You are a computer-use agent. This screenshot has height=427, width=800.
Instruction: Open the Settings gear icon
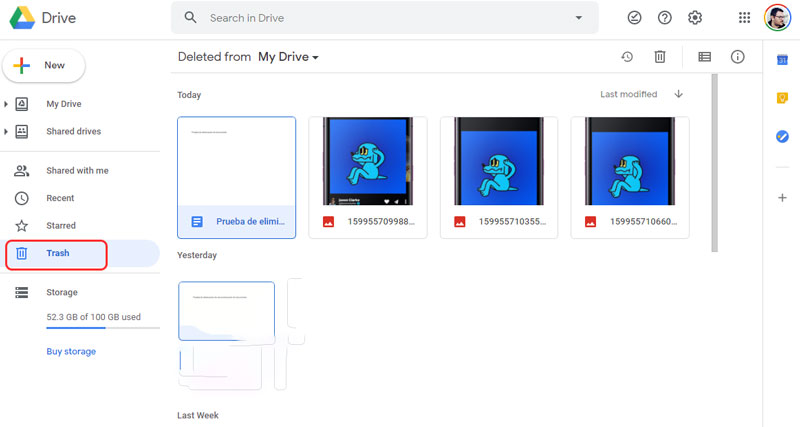(695, 18)
